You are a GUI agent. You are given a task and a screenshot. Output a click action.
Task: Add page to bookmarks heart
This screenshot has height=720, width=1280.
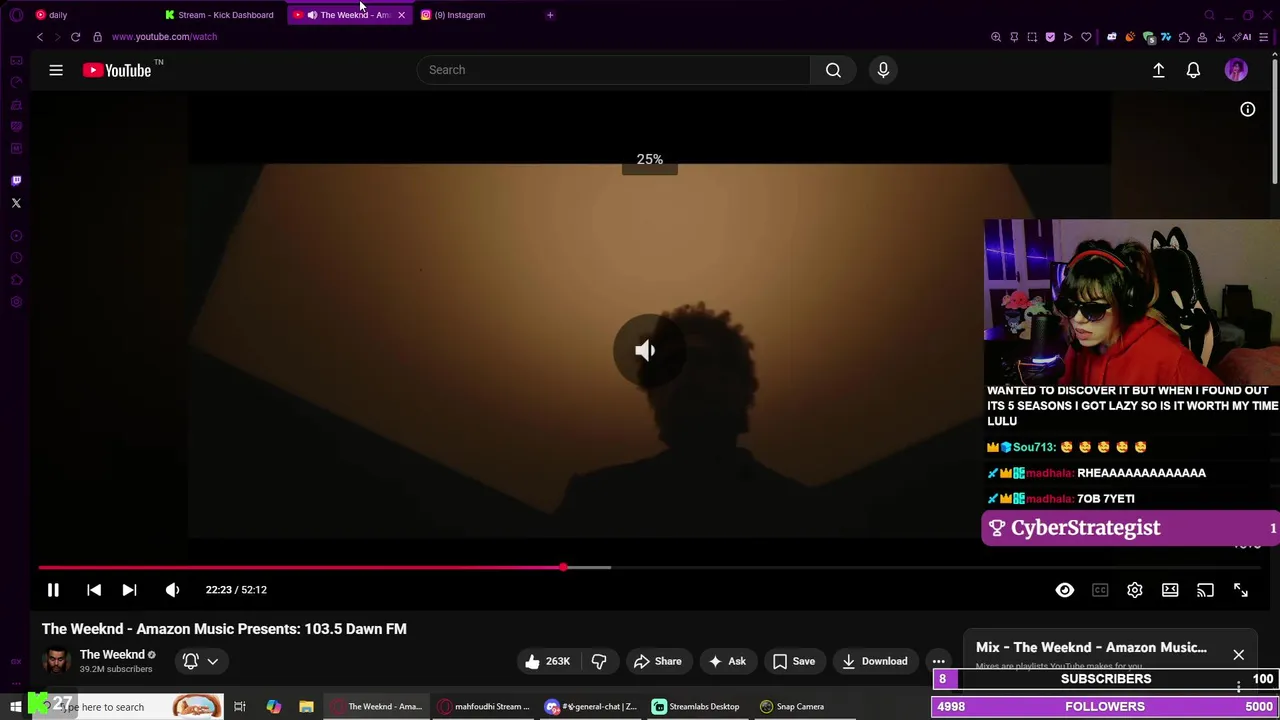1086,37
